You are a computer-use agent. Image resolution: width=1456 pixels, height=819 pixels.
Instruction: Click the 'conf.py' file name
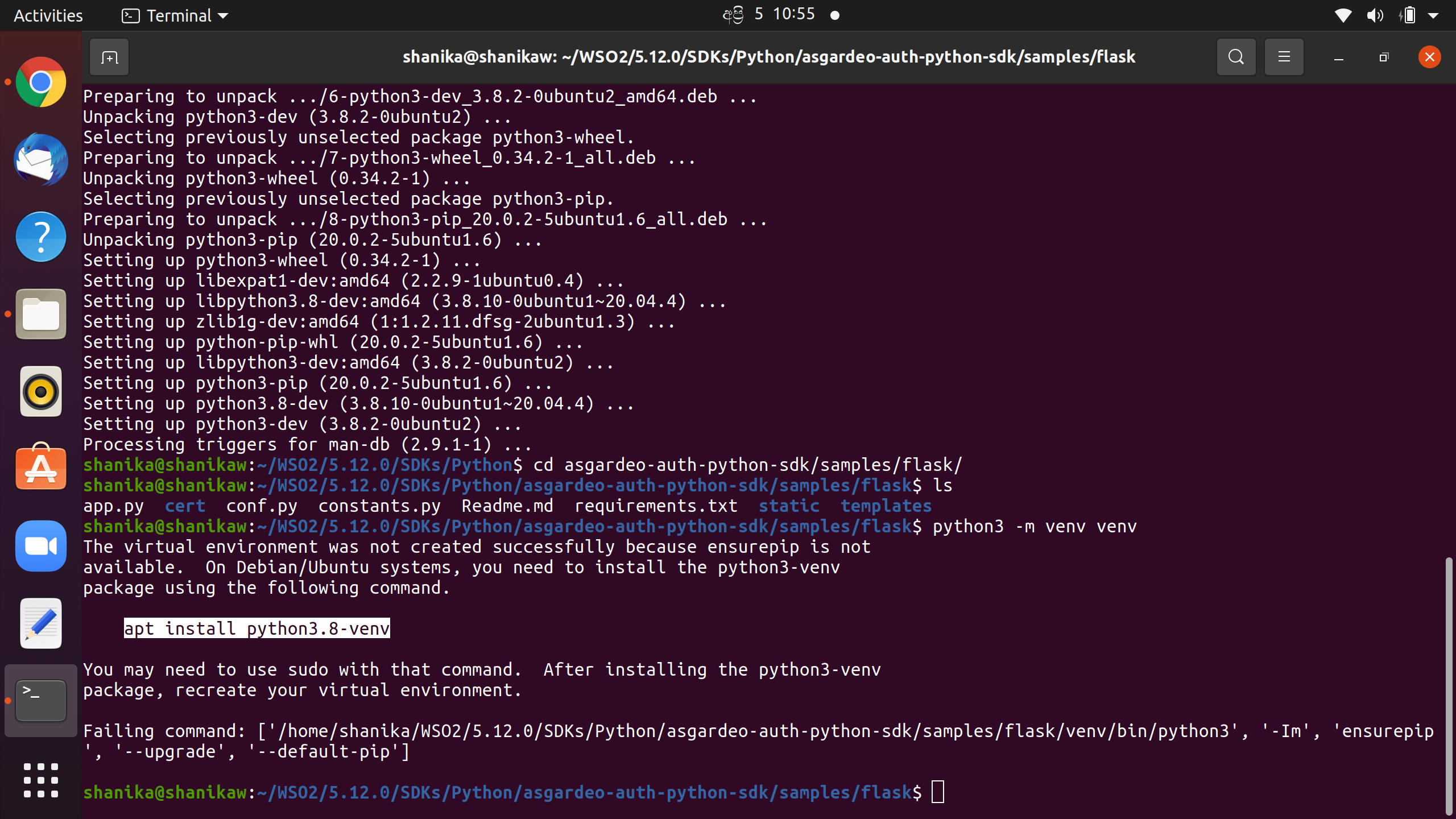262,506
